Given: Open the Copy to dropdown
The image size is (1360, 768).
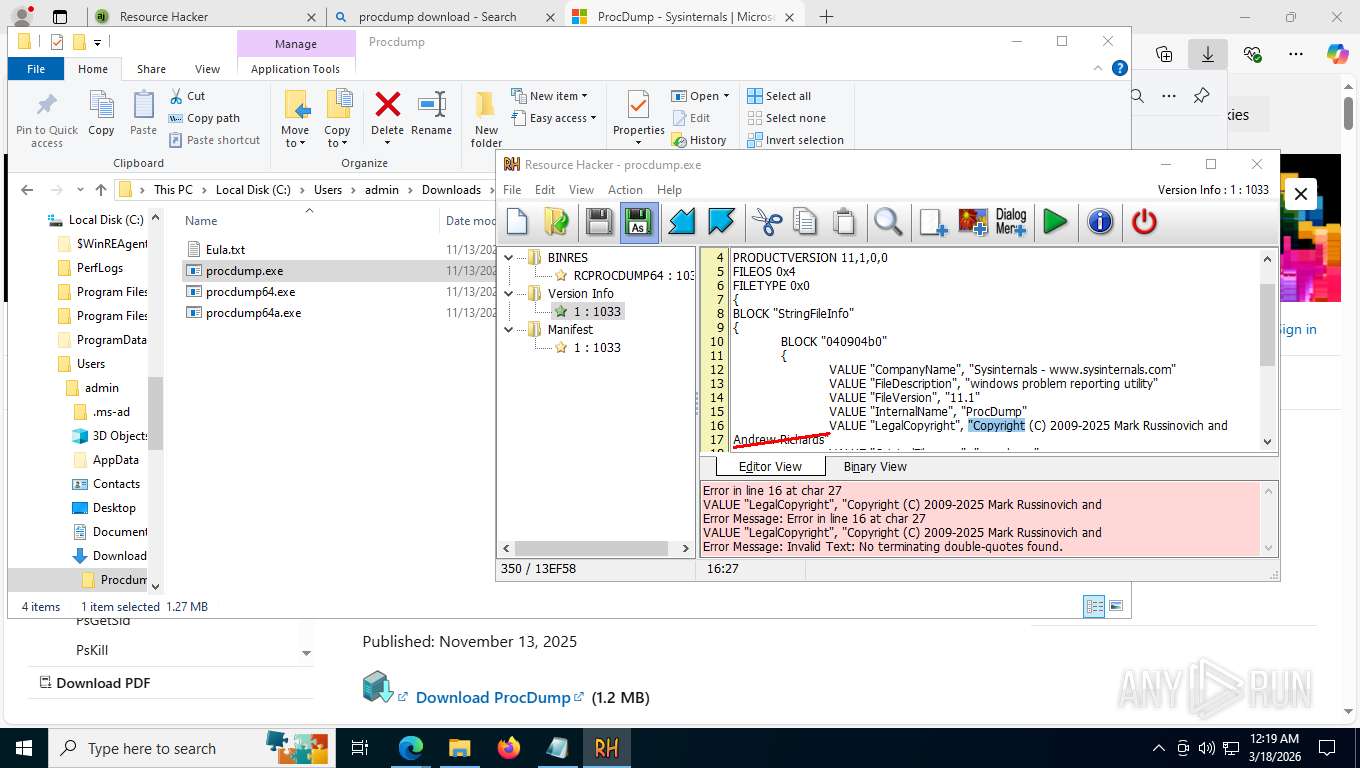Looking at the screenshot, I should click(x=337, y=137).
